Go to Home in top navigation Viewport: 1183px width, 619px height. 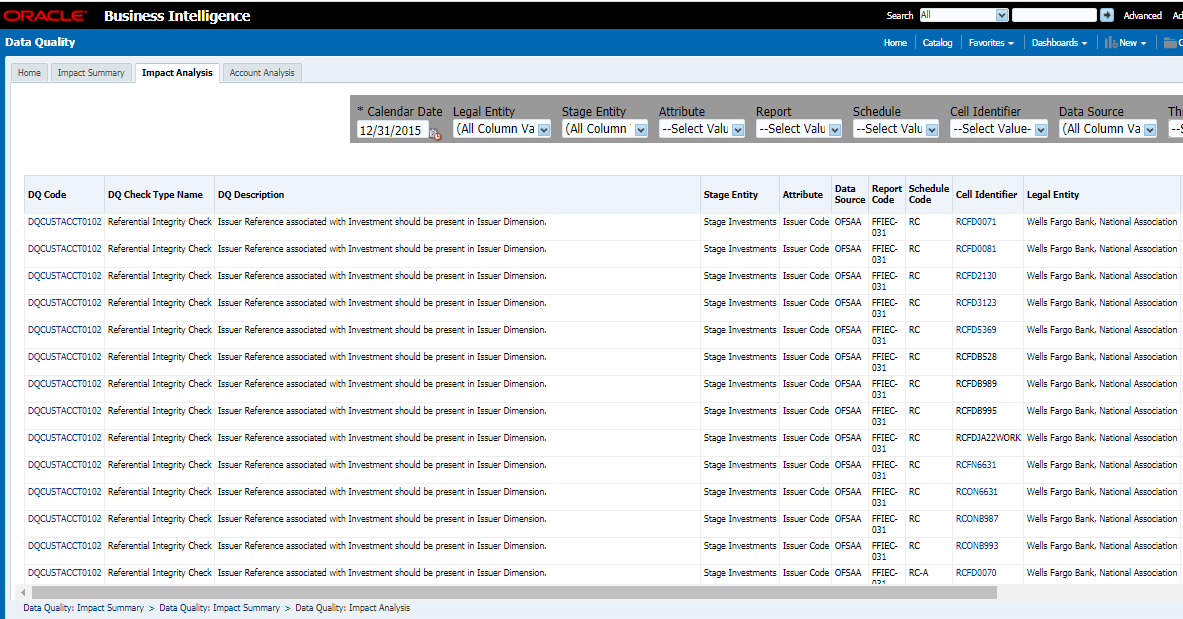pos(896,43)
